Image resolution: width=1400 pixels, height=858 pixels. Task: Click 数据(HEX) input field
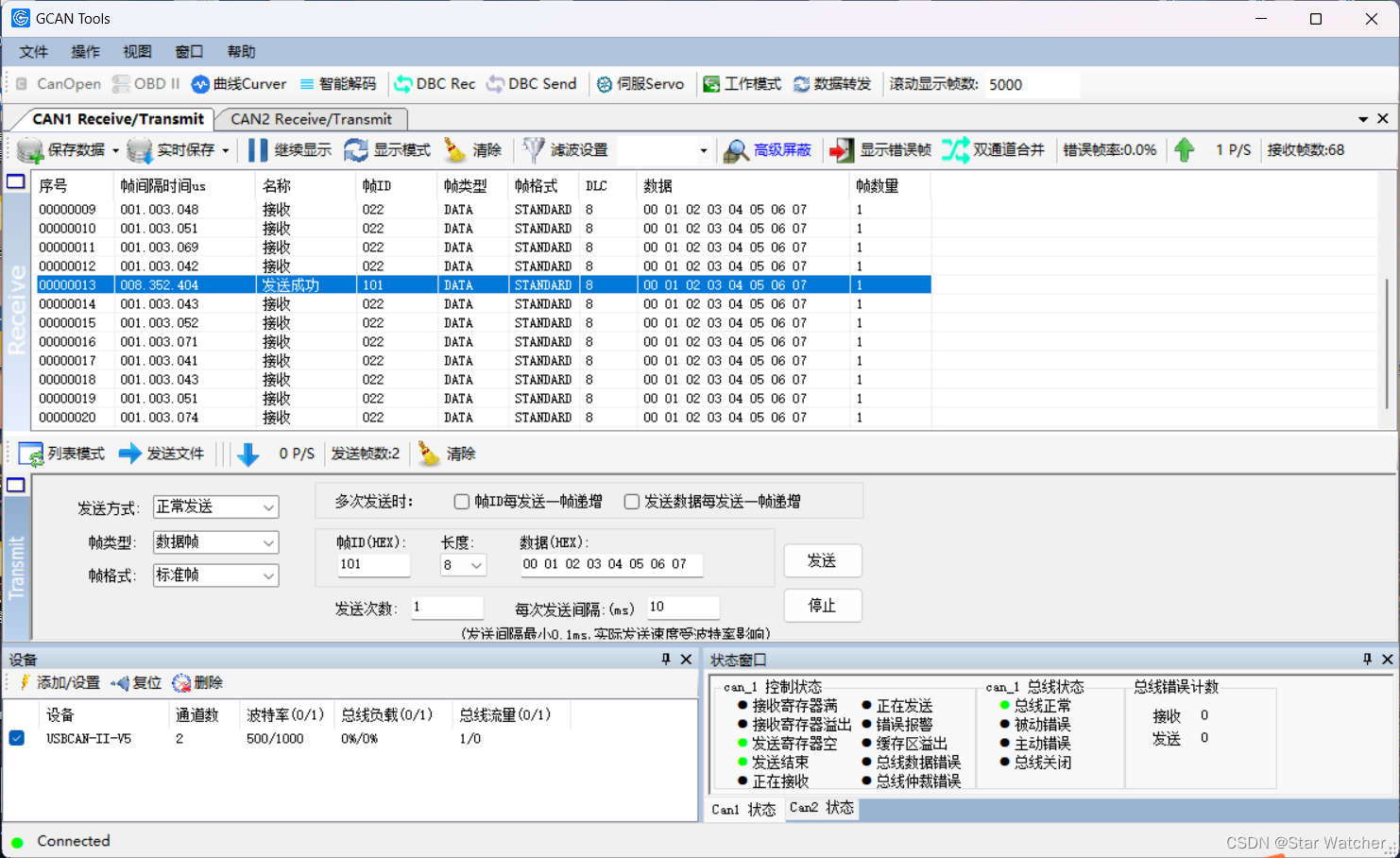pos(611,565)
